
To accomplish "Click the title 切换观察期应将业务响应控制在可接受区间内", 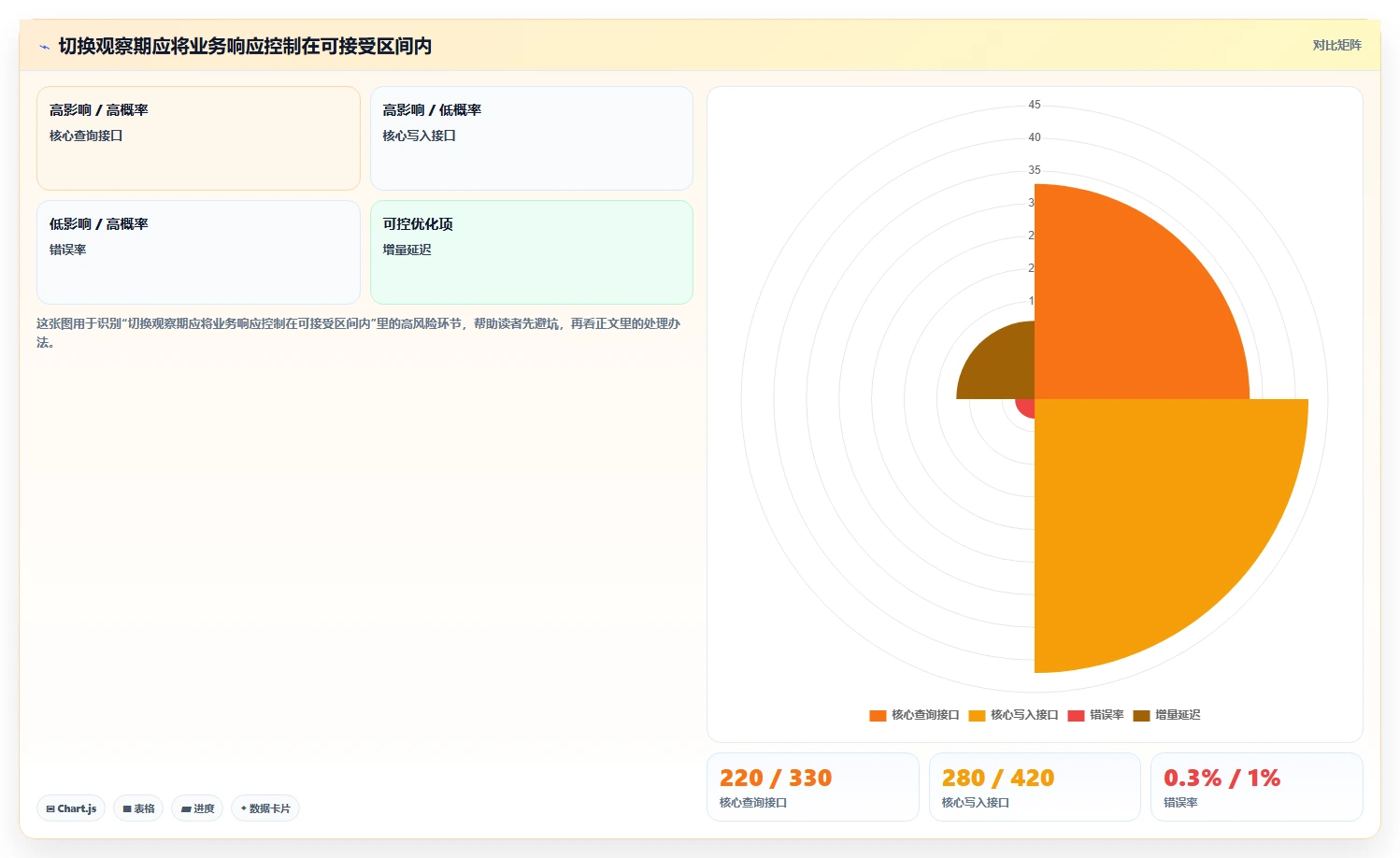I will click(245, 47).
